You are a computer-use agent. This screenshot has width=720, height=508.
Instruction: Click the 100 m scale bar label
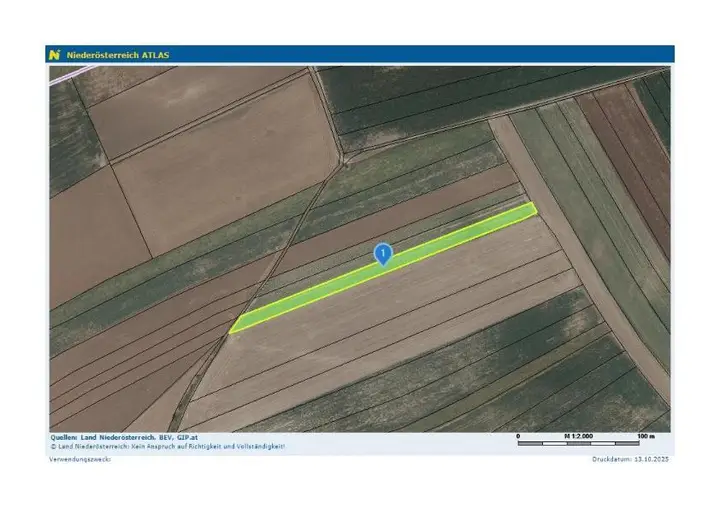click(645, 436)
